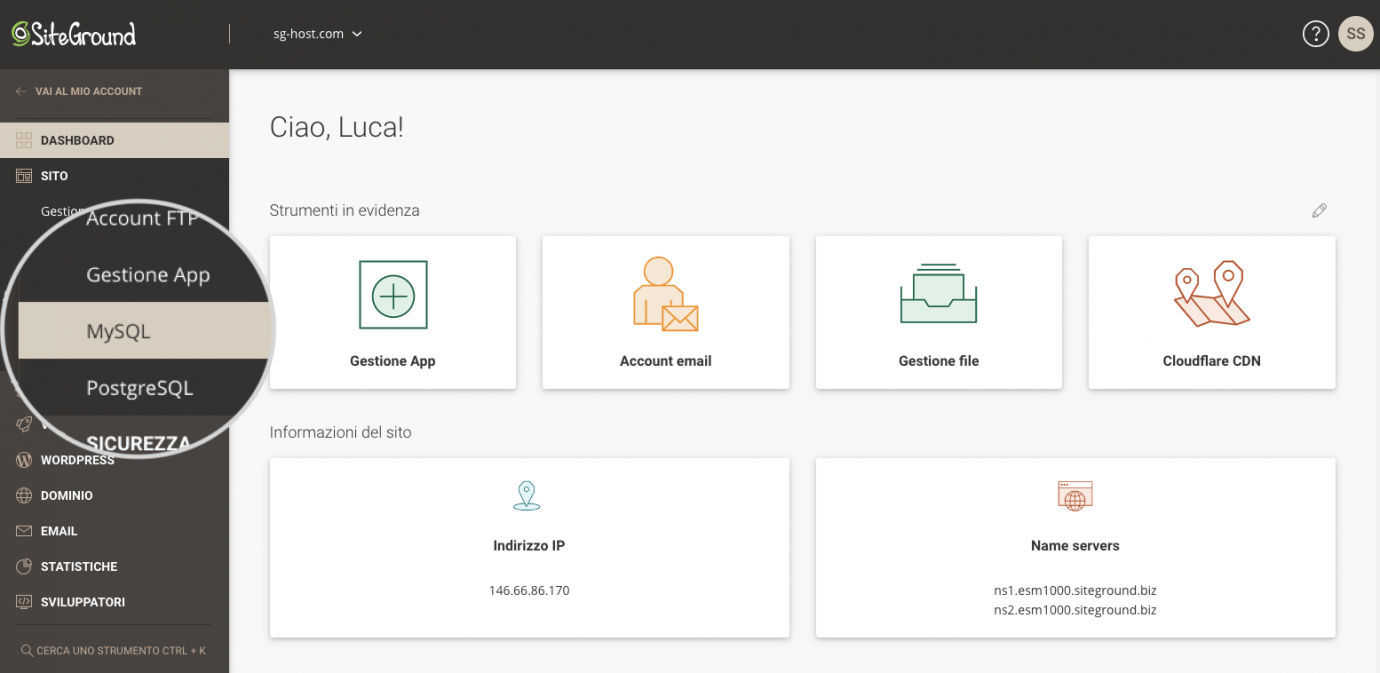
Task: Click the Statistiche pie chart icon
Action: pyautogui.click(x=24, y=567)
